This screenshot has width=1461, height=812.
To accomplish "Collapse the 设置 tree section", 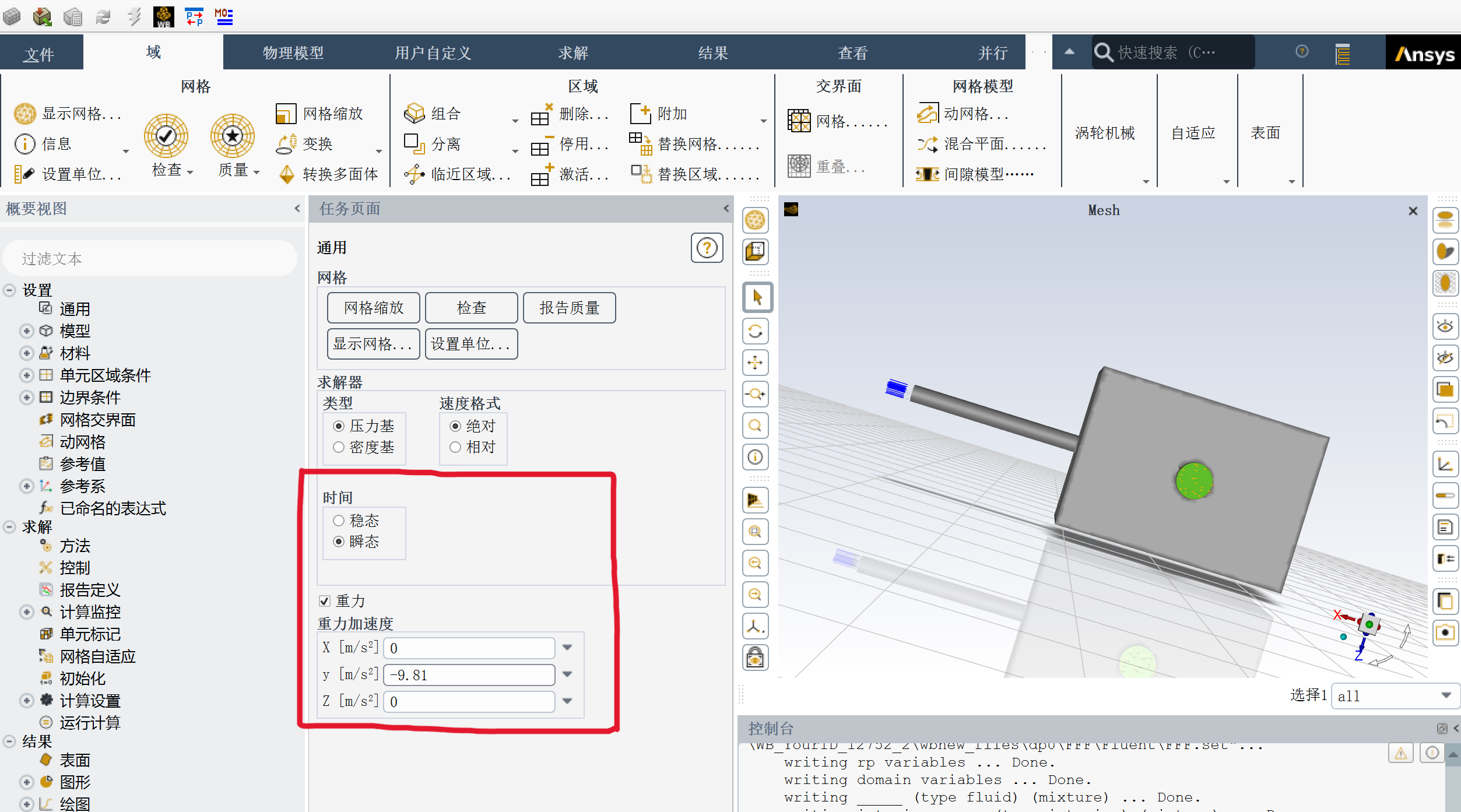I will 9,290.
